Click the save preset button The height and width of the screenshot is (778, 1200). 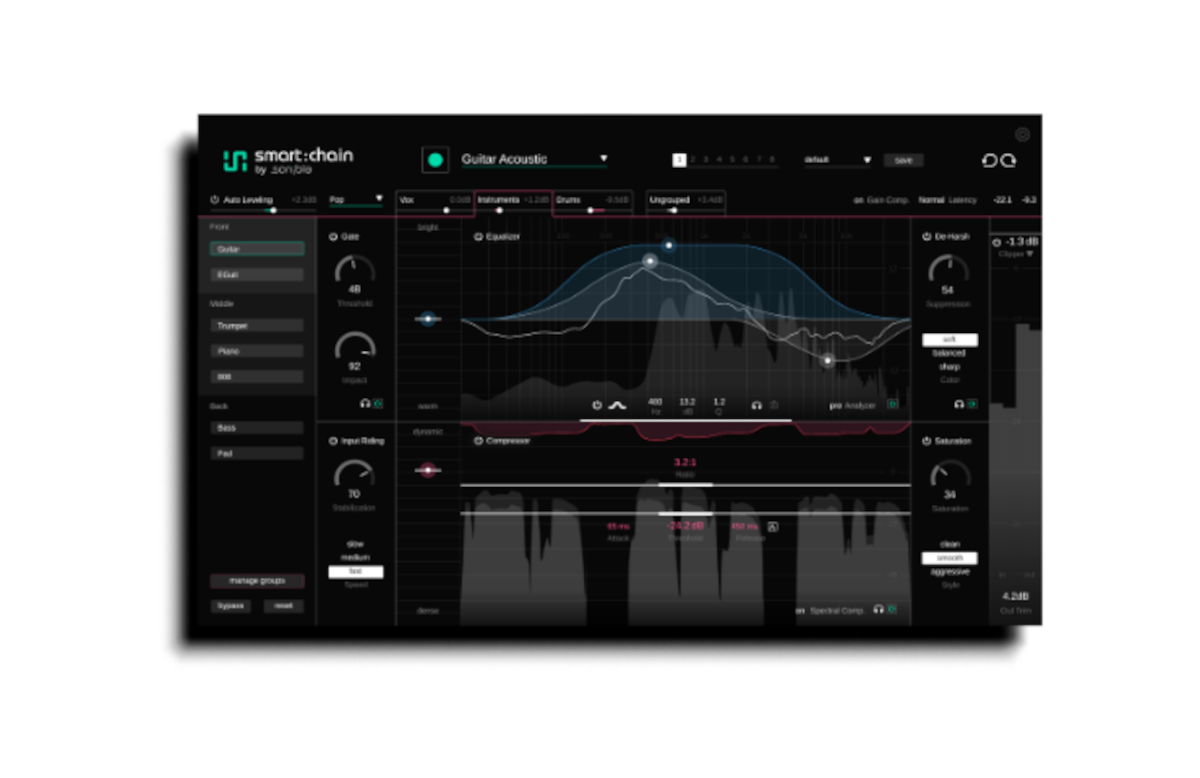point(904,160)
